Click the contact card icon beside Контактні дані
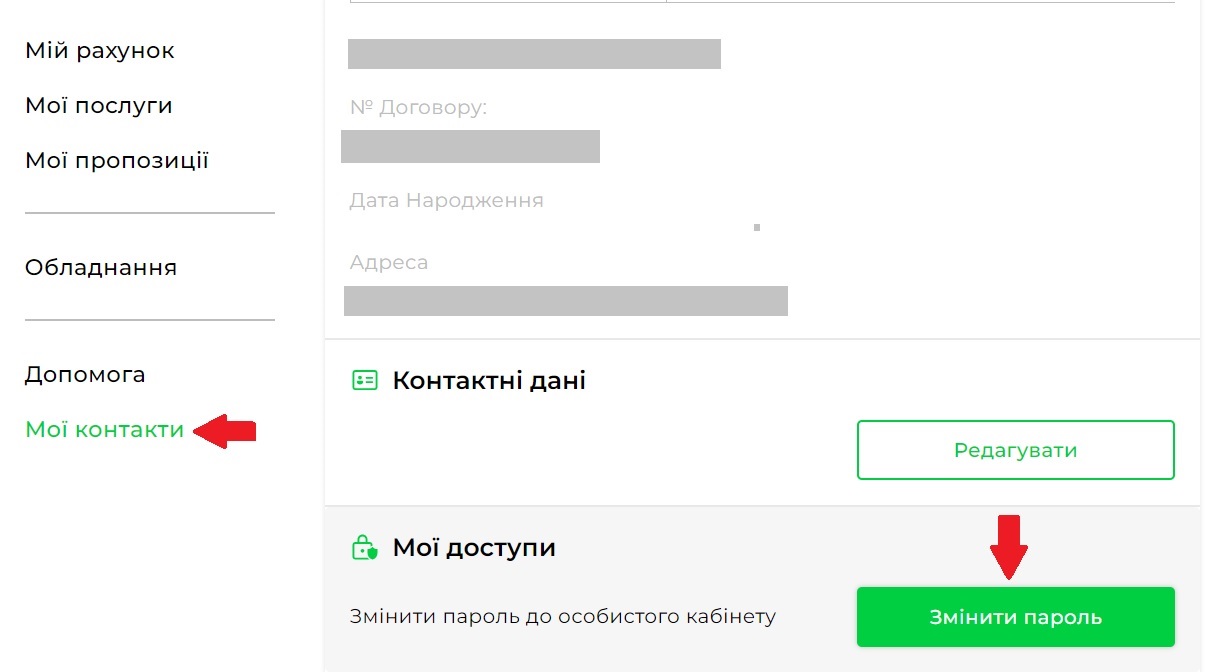This screenshot has height=672, width=1206. point(364,380)
